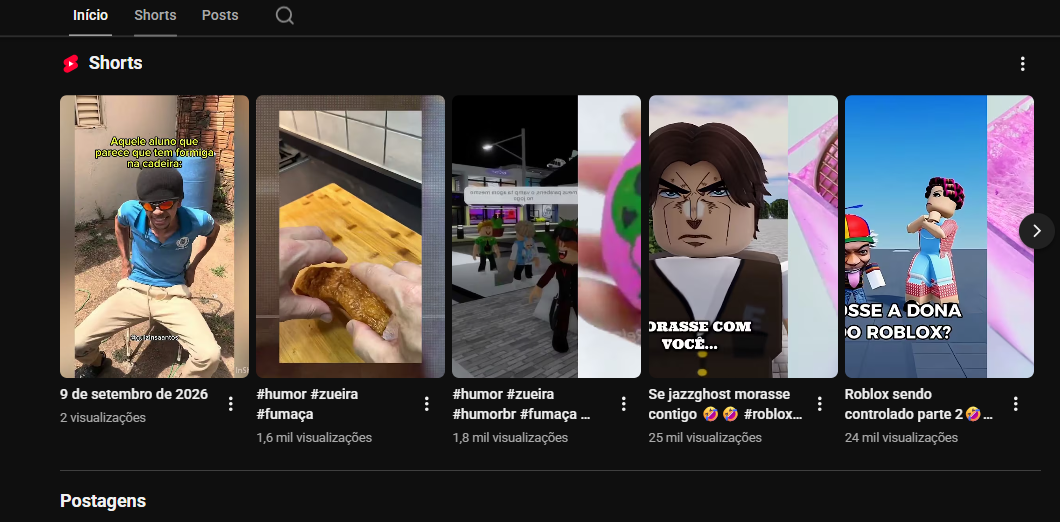Viewport: 1060px width, 522px height.
Task: Open options menu for '#humor #zueira #fumaça' short
Action: (x=427, y=404)
